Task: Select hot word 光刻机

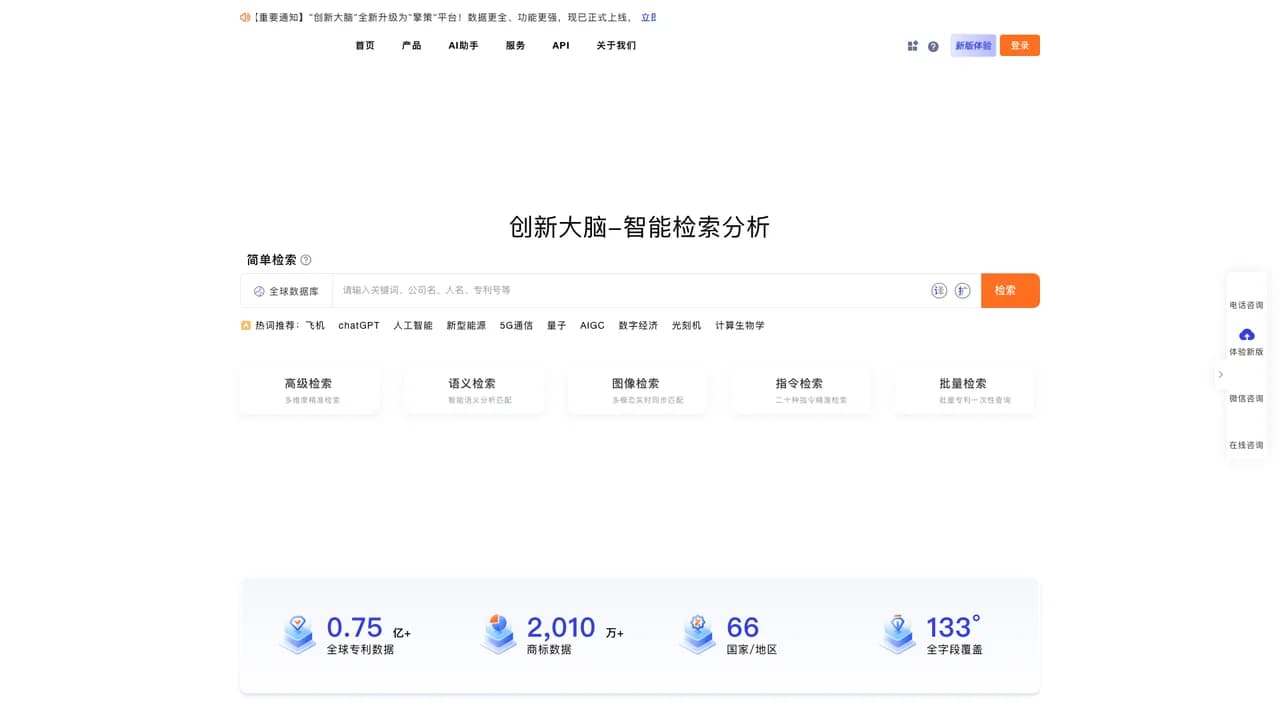Action: pos(687,326)
